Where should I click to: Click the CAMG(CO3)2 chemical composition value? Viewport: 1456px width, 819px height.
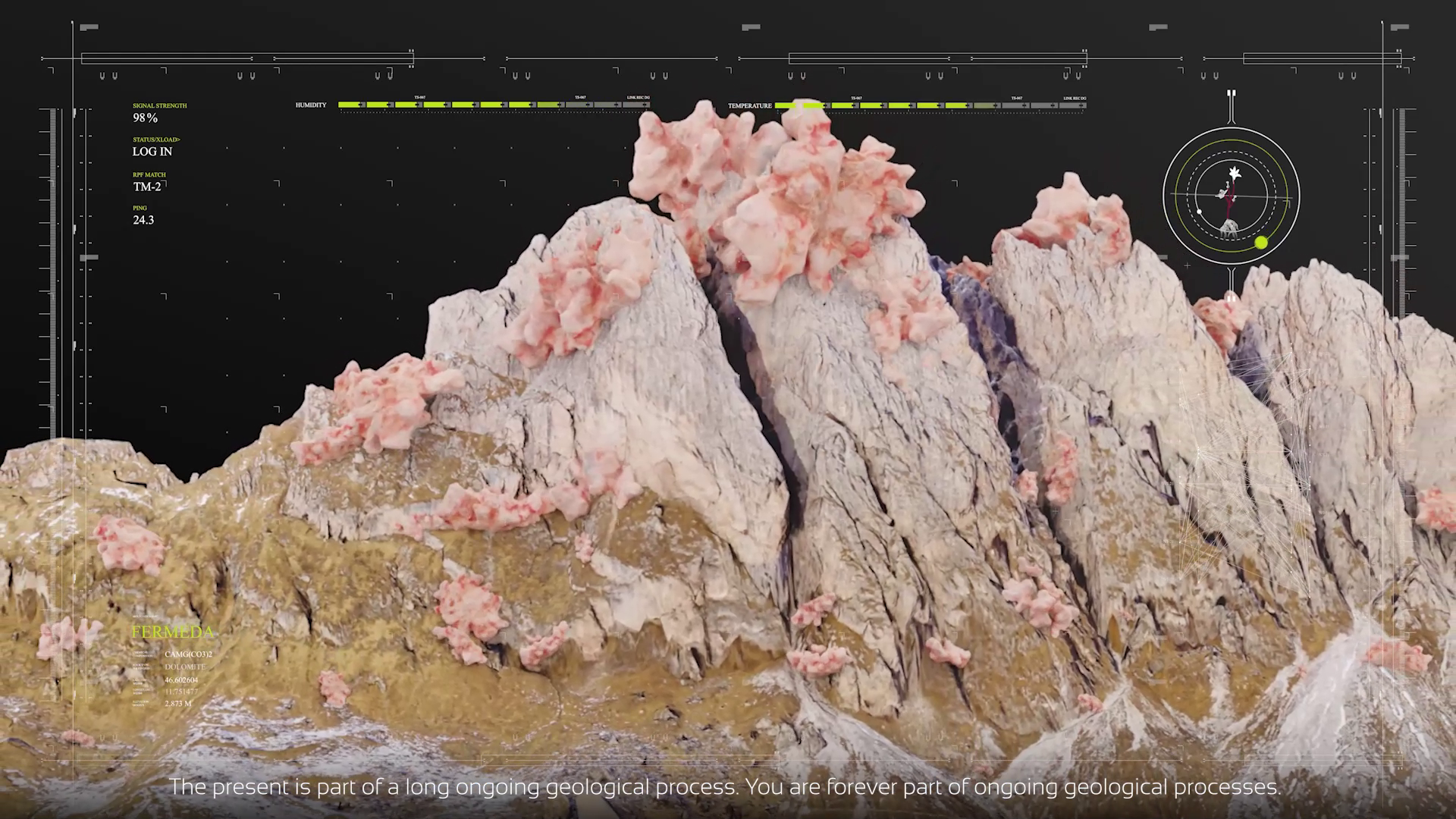click(188, 654)
